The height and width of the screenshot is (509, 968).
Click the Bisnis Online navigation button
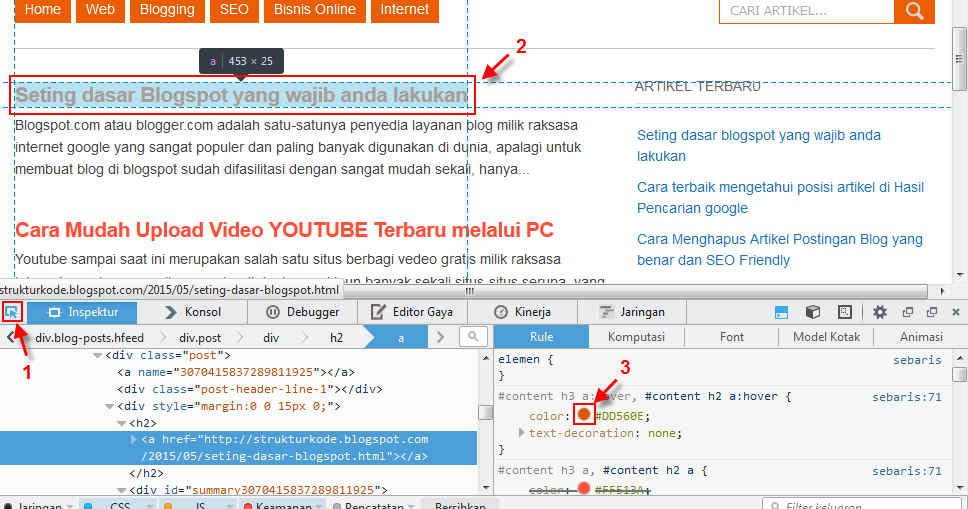tap(315, 11)
